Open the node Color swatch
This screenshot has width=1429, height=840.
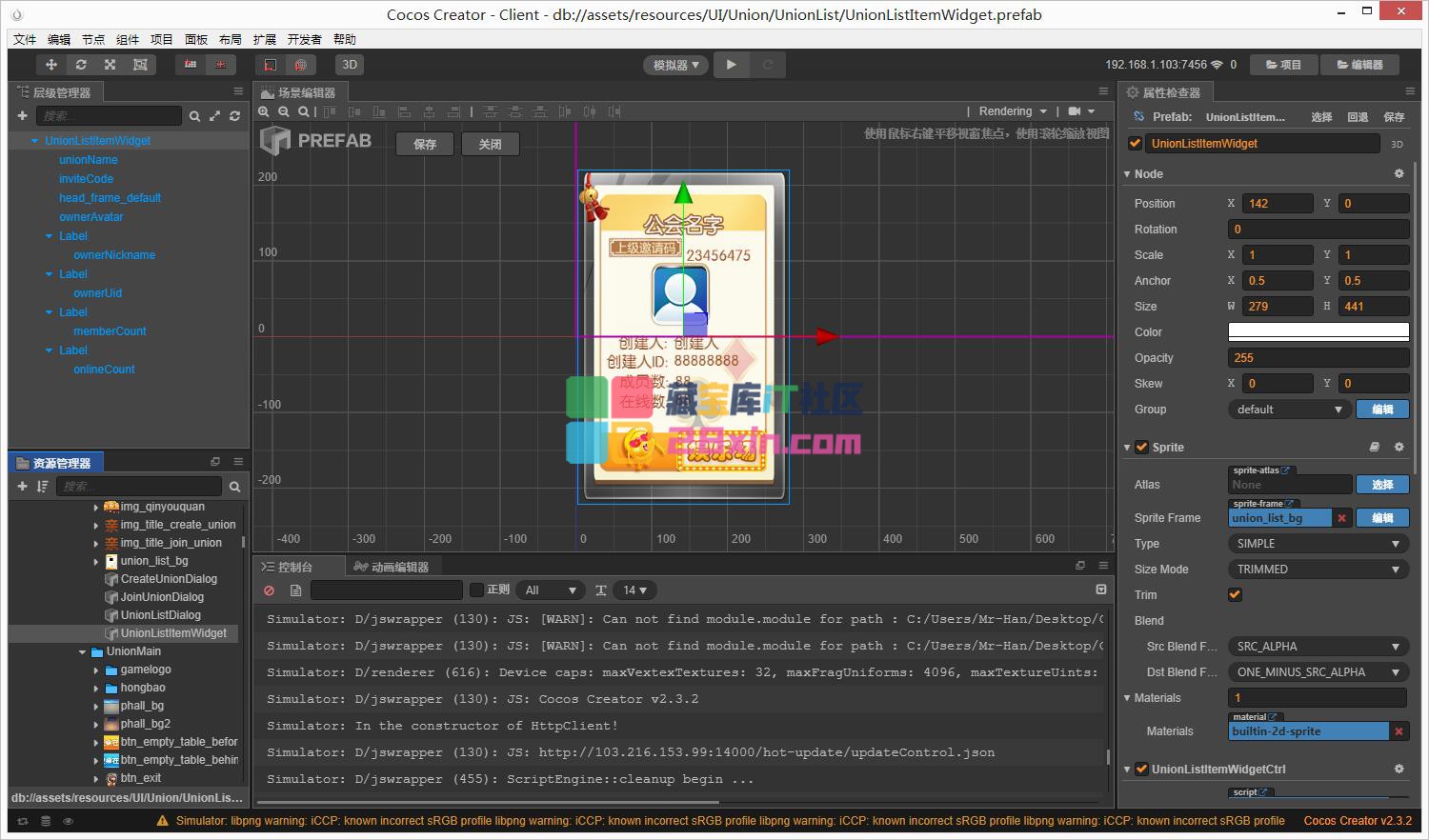pyautogui.click(x=1318, y=332)
